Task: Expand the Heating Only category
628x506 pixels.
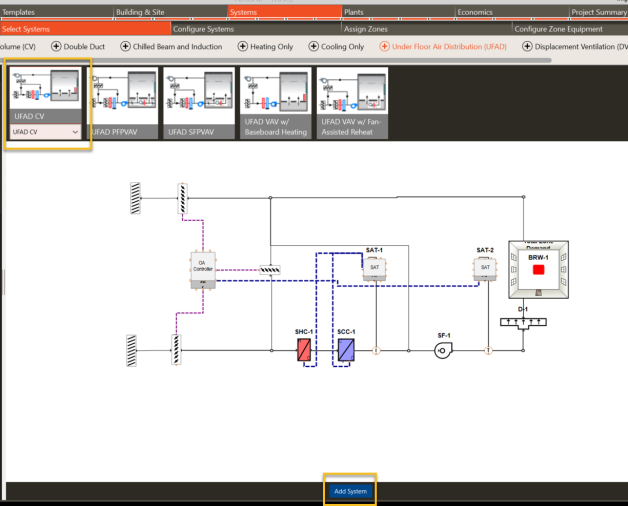Action: 266,46
